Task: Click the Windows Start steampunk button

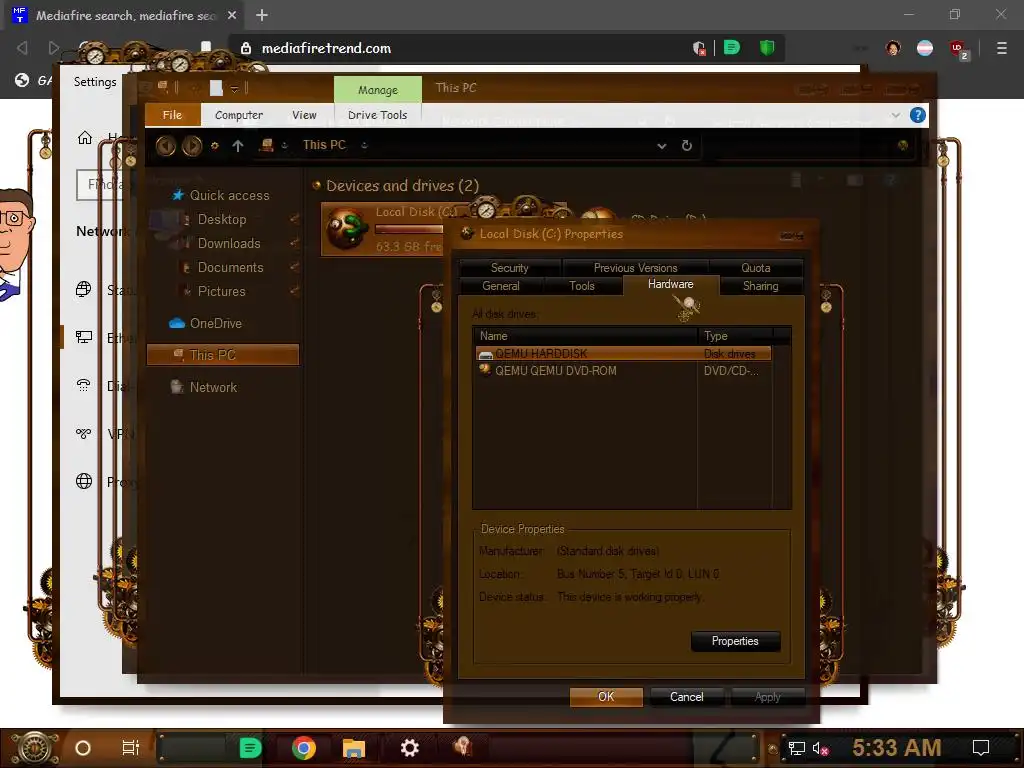Action: point(35,748)
